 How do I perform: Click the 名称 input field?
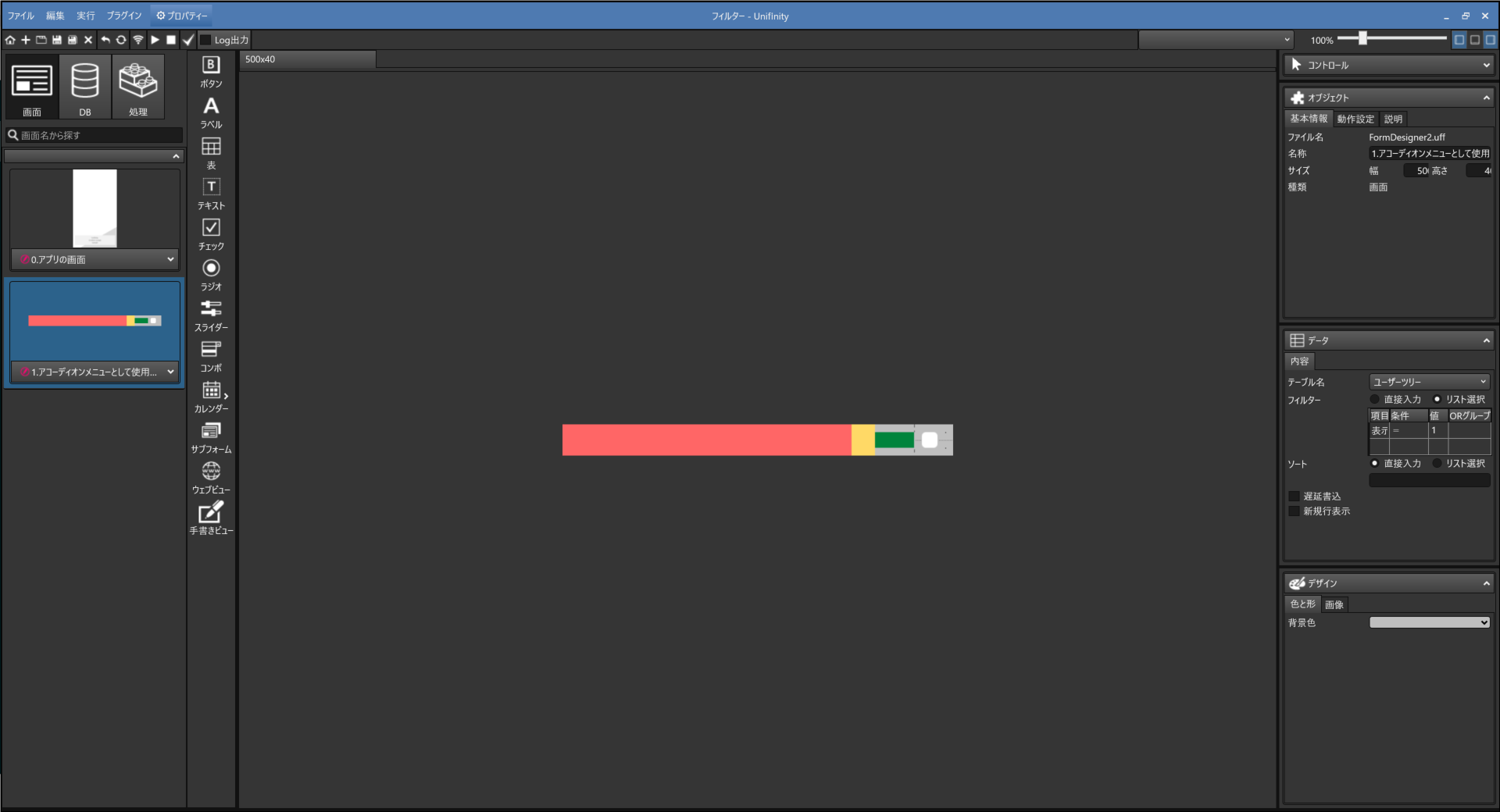tap(1430, 153)
